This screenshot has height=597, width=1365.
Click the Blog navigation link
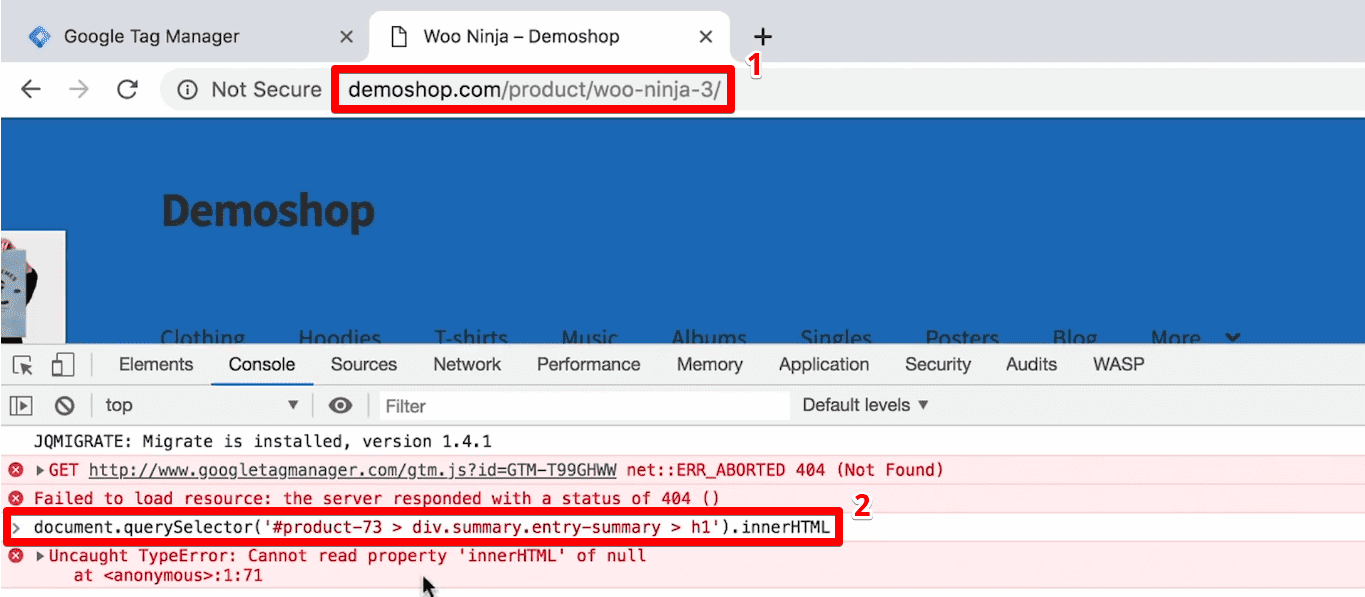click(1073, 338)
